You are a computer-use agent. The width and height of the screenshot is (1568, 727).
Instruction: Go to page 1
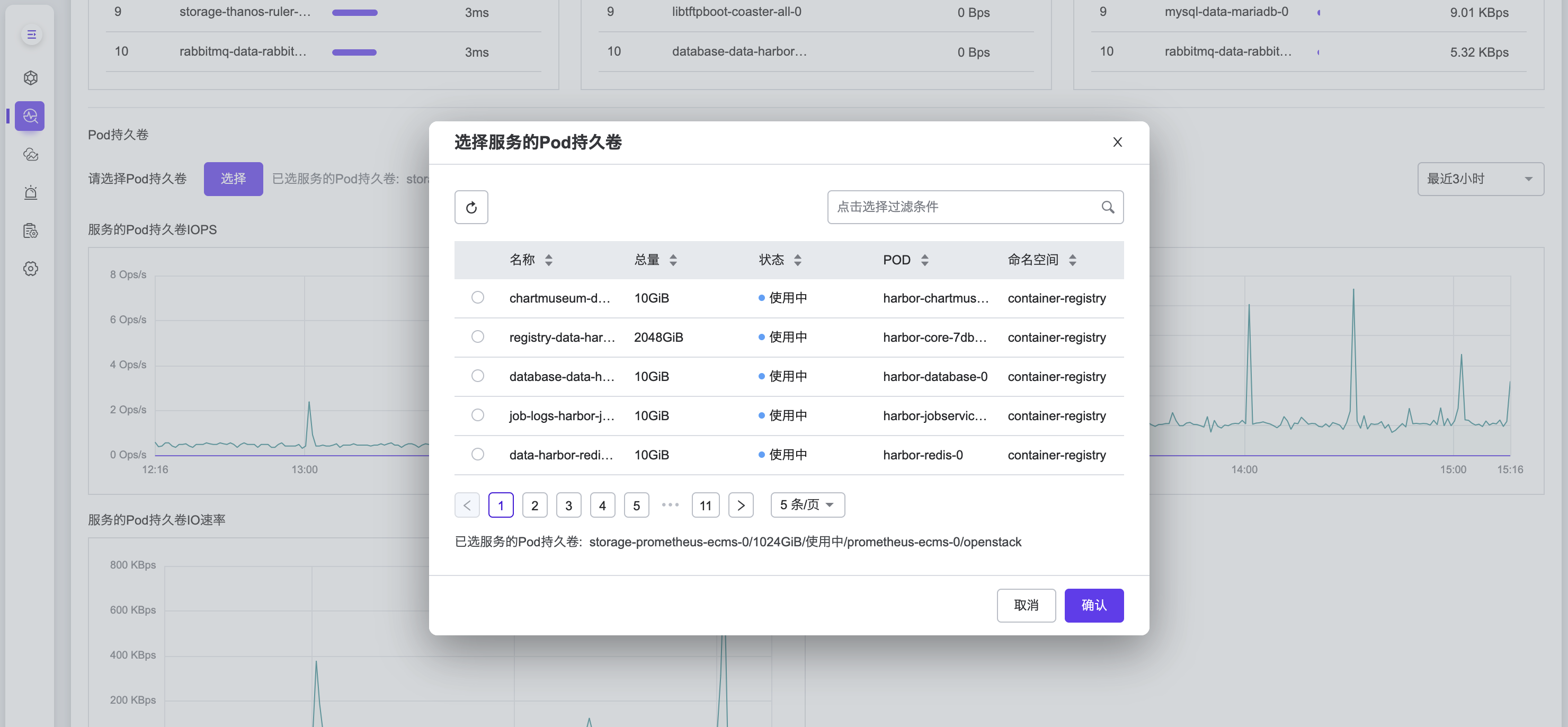[x=501, y=506]
